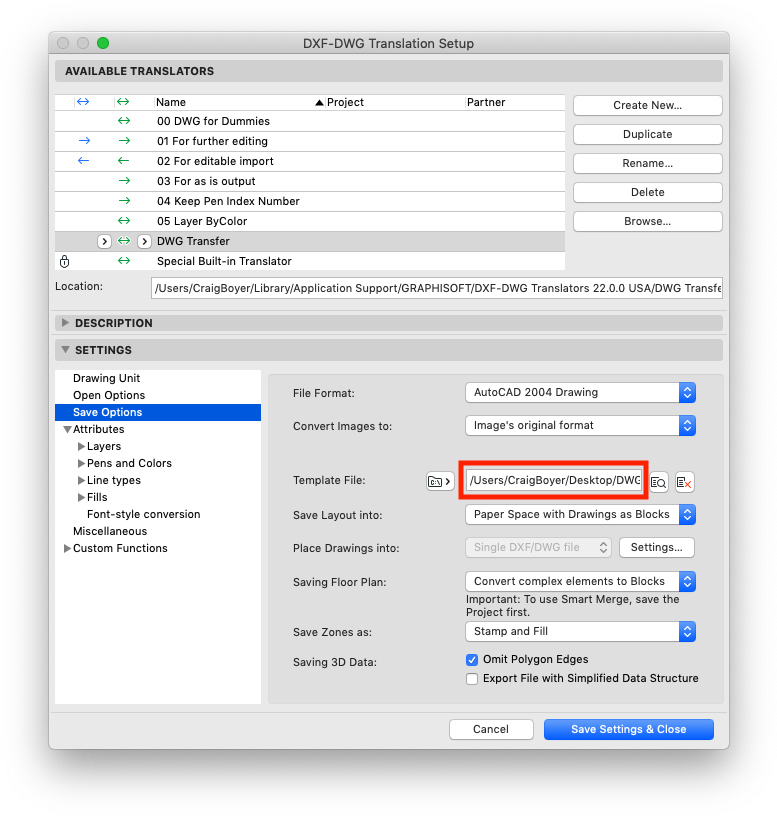Select 01 For further editing translator
This screenshot has height=816, width=777.
[x=310, y=141]
